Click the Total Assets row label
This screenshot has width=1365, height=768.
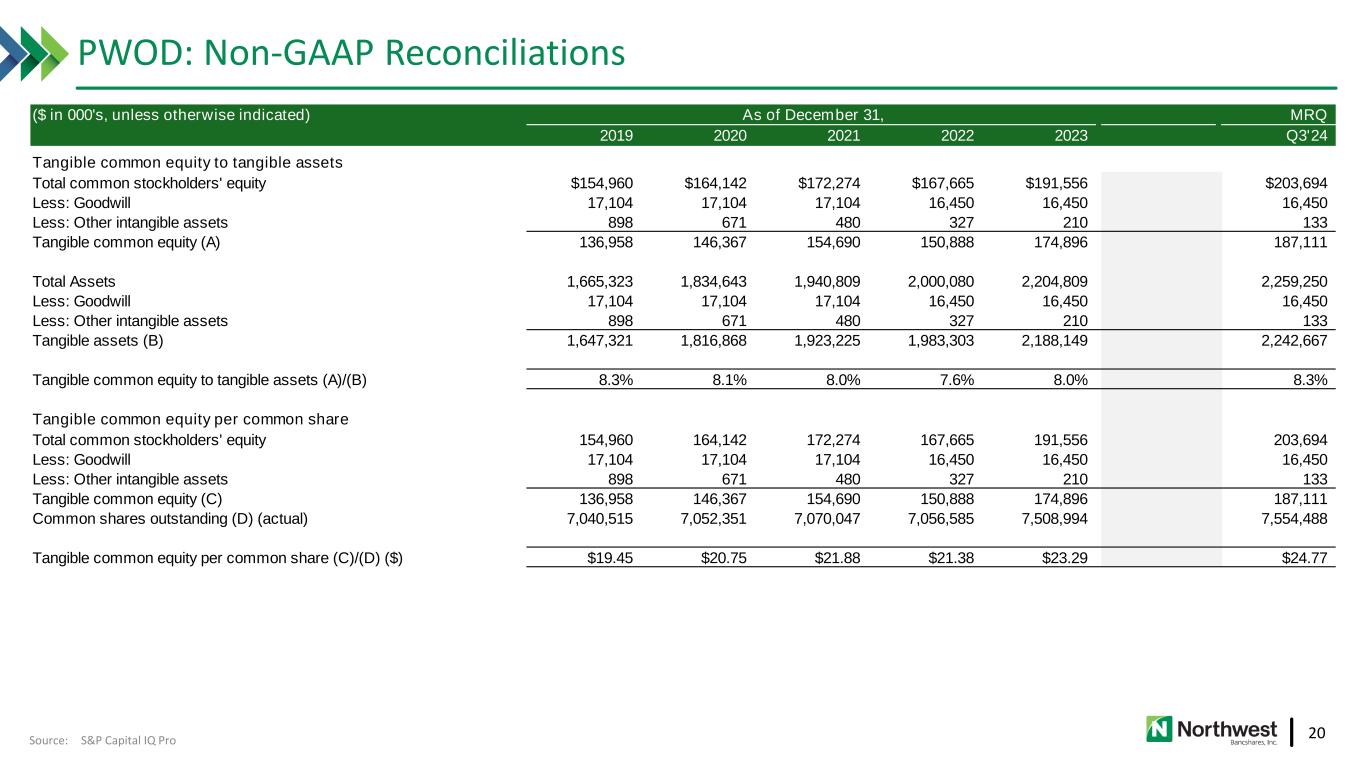coord(74,282)
